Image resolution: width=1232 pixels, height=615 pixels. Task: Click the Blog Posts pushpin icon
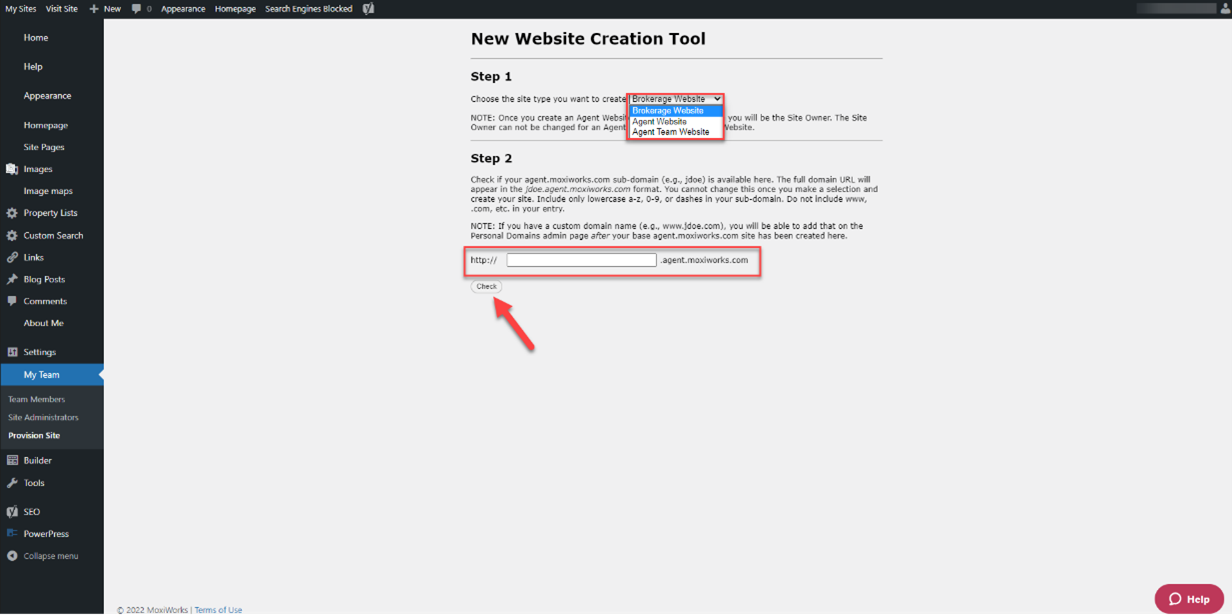coord(12,279)
